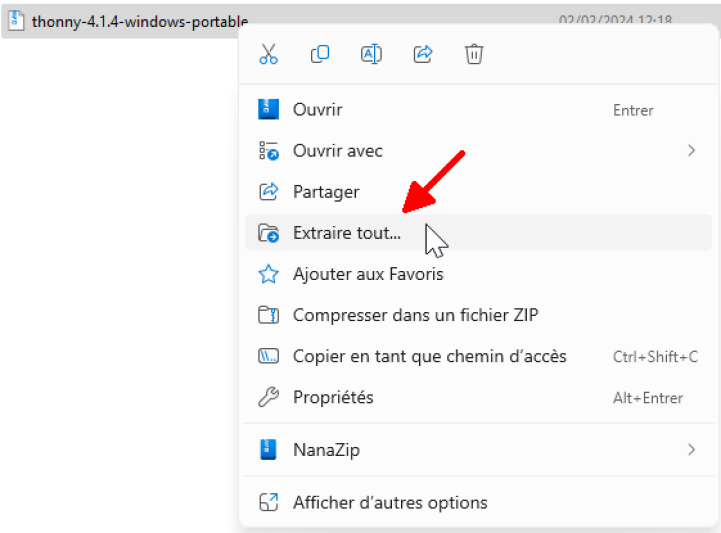Screen dimensions: 721x533
Task: Click the file's 02/02/2024 date entry
Action: [x=614, y=20]
